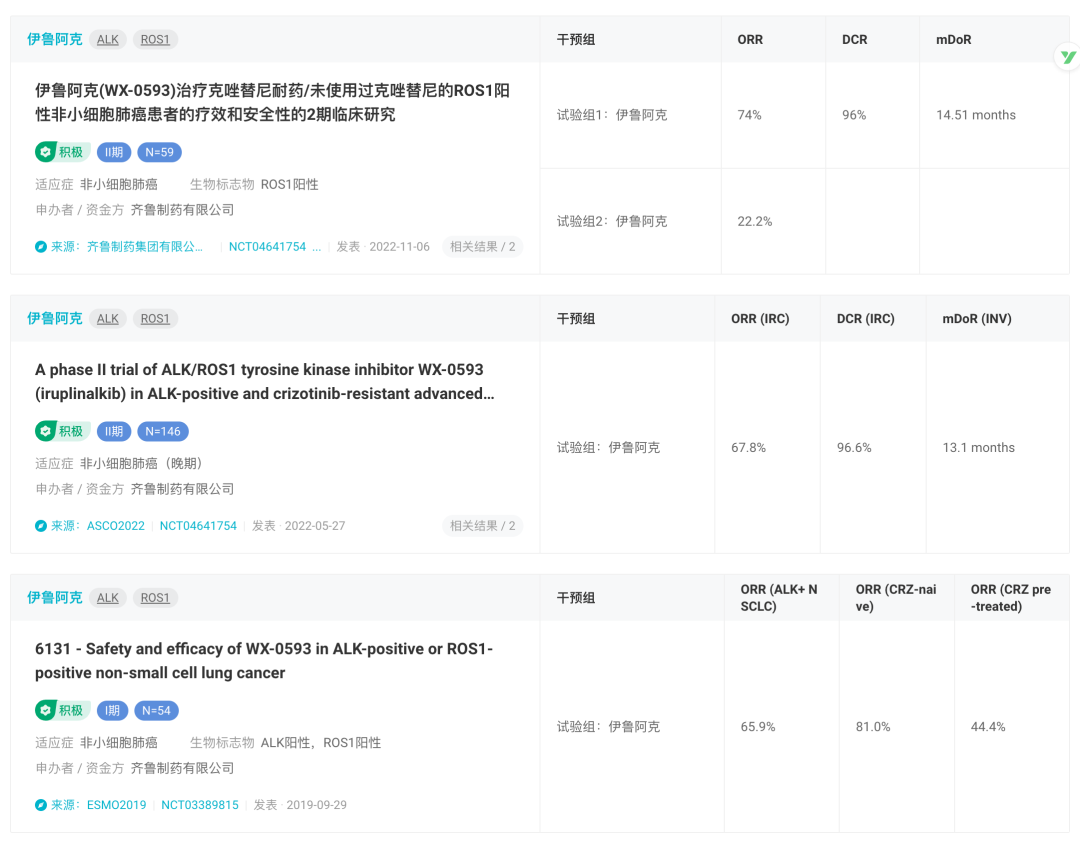
Task: Open ASCO2022 source link
Action: [116, 525]
